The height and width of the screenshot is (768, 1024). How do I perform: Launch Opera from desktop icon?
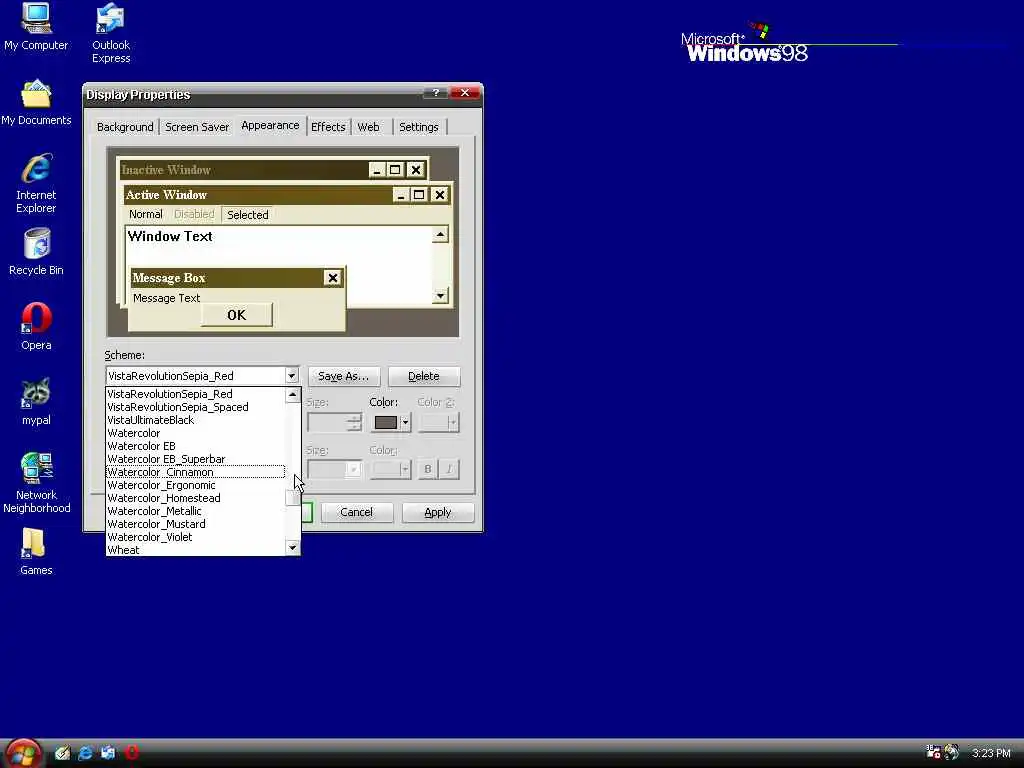point(36,326)
